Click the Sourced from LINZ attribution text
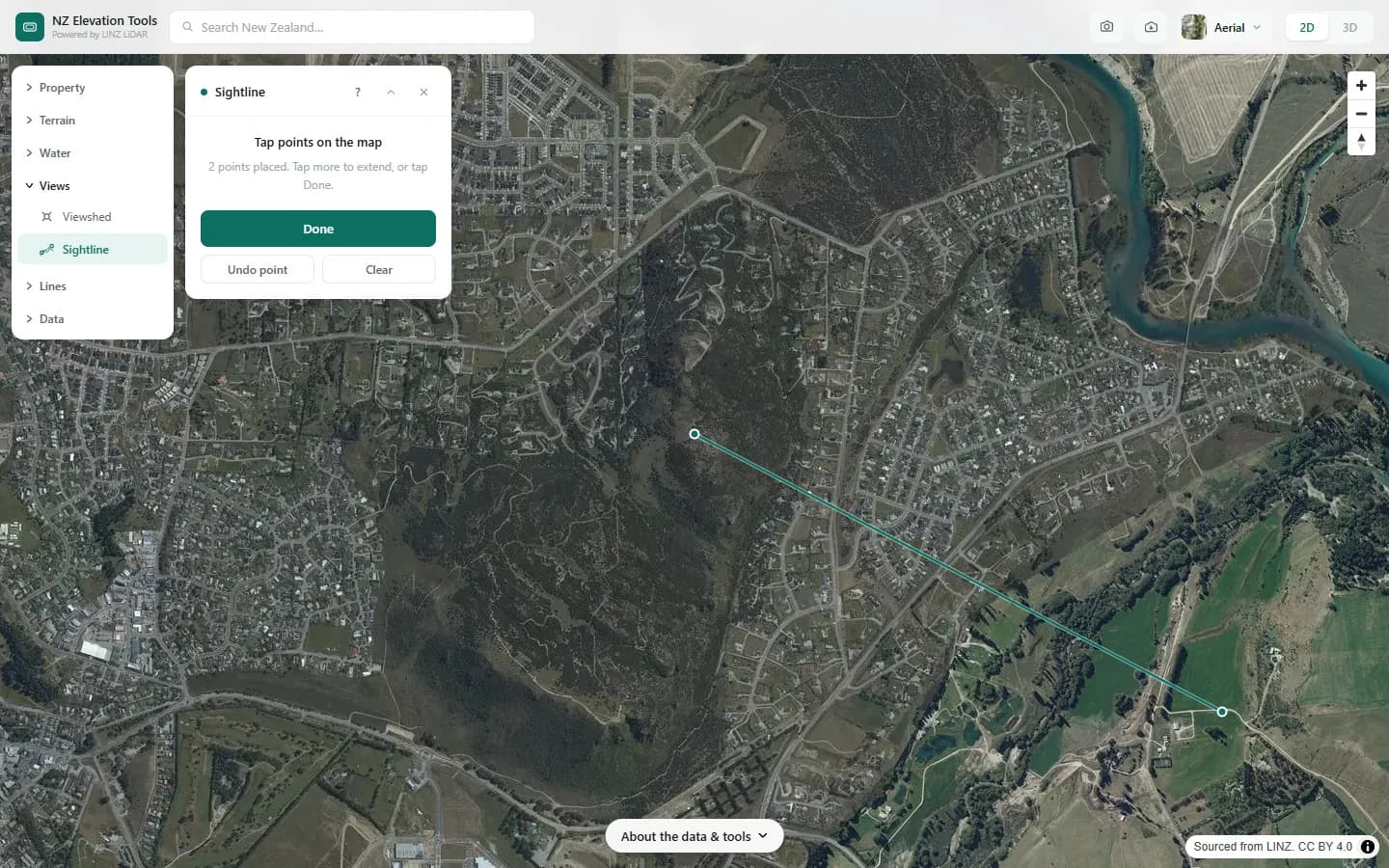The height and width of the screenshot is (868, 1389). point(1272,846)
